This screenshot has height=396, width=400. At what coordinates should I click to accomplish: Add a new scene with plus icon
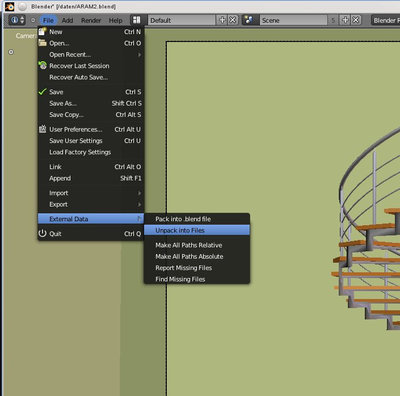pos(345,20)
